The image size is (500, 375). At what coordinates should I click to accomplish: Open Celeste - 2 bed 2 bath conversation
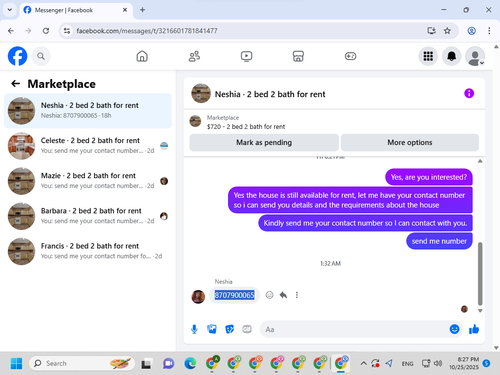[88, 146]
